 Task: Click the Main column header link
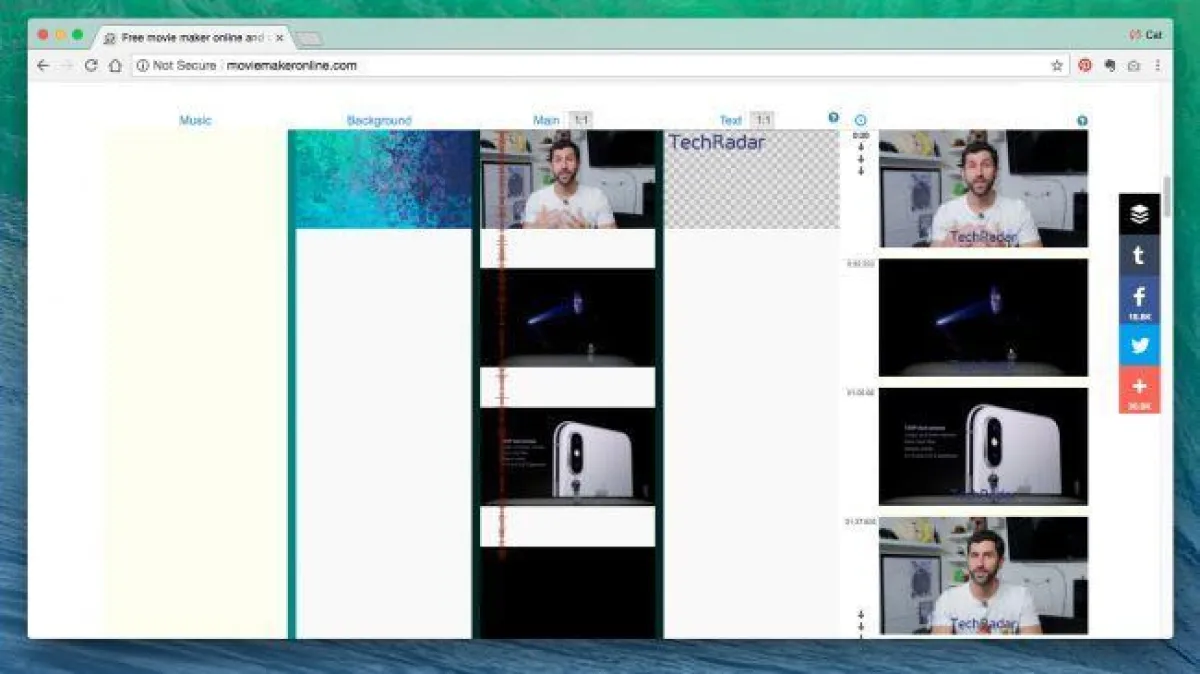coord(546,121)
